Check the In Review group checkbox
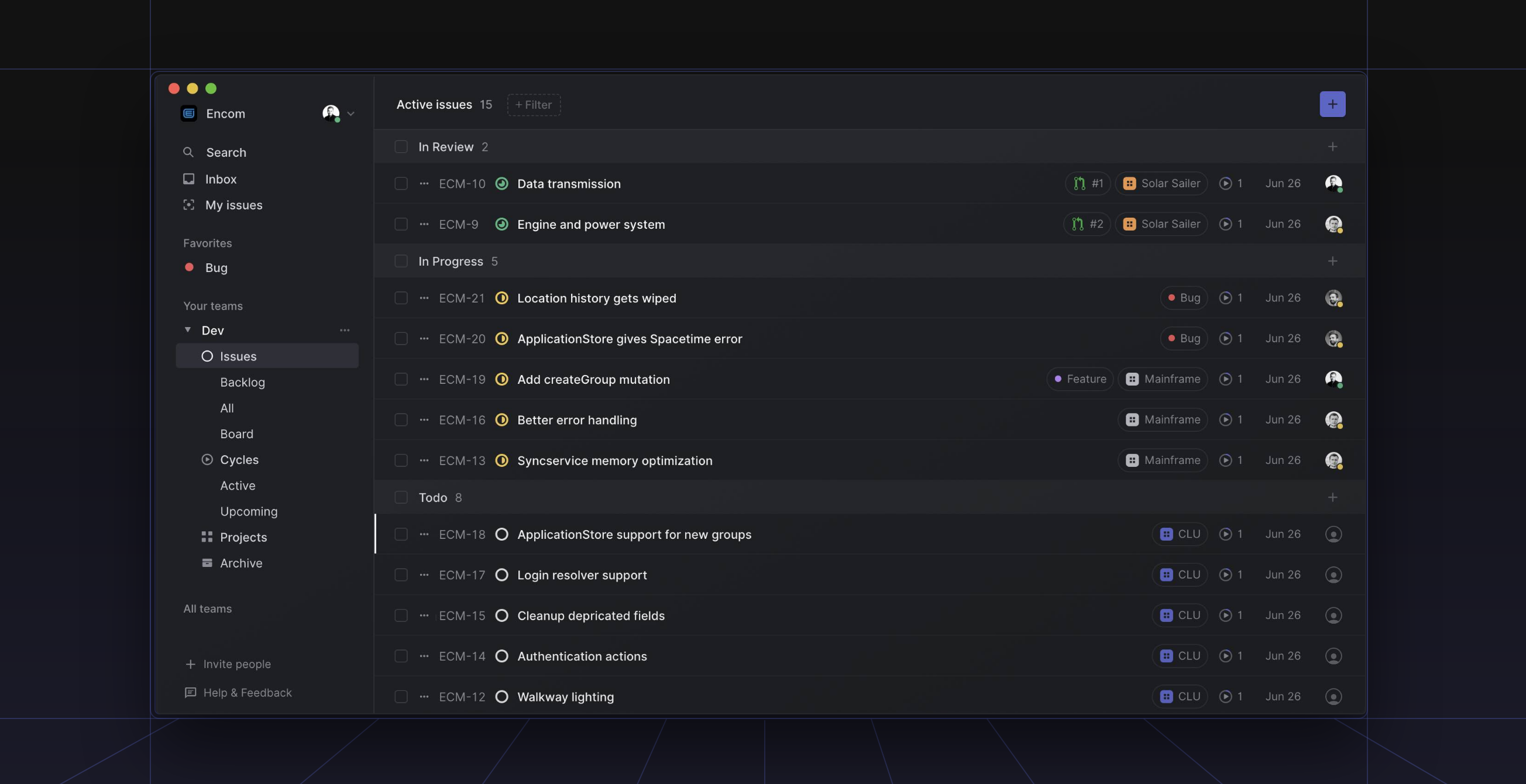Screen dimensions: 1526x784 coord(401,147)
